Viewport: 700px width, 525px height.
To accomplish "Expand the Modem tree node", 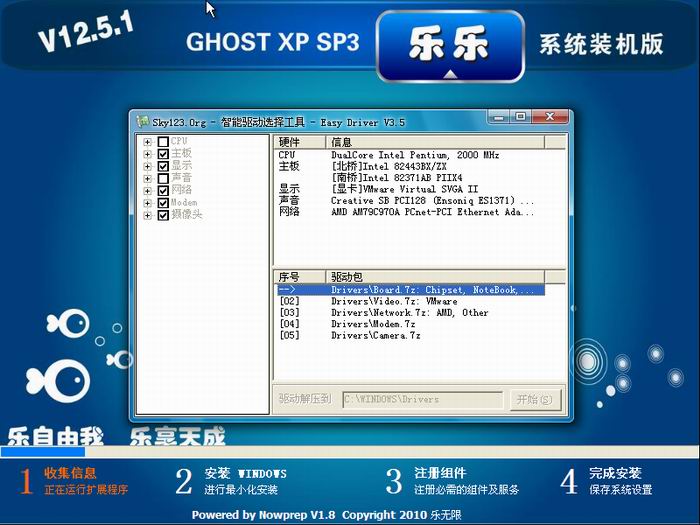I will (x=147, y=203).
